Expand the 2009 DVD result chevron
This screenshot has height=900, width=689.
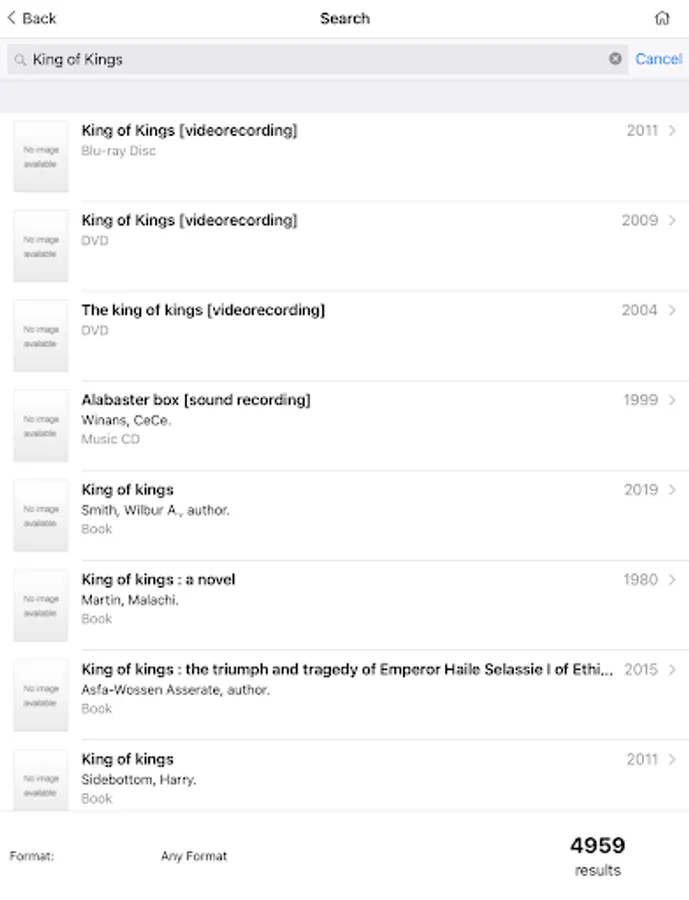(672, 221)
